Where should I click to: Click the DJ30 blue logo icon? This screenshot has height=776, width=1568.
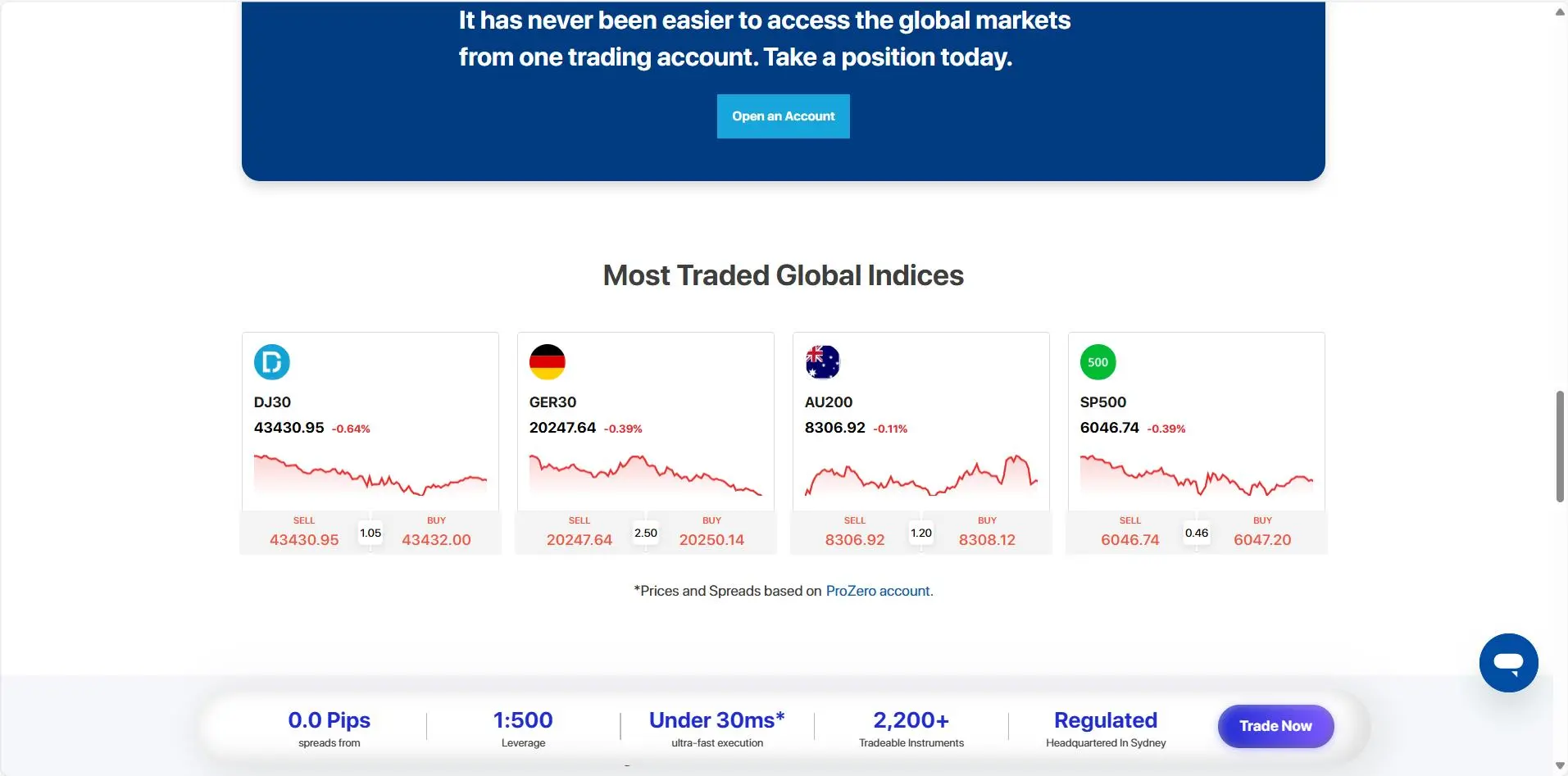(x=272, y=362)
